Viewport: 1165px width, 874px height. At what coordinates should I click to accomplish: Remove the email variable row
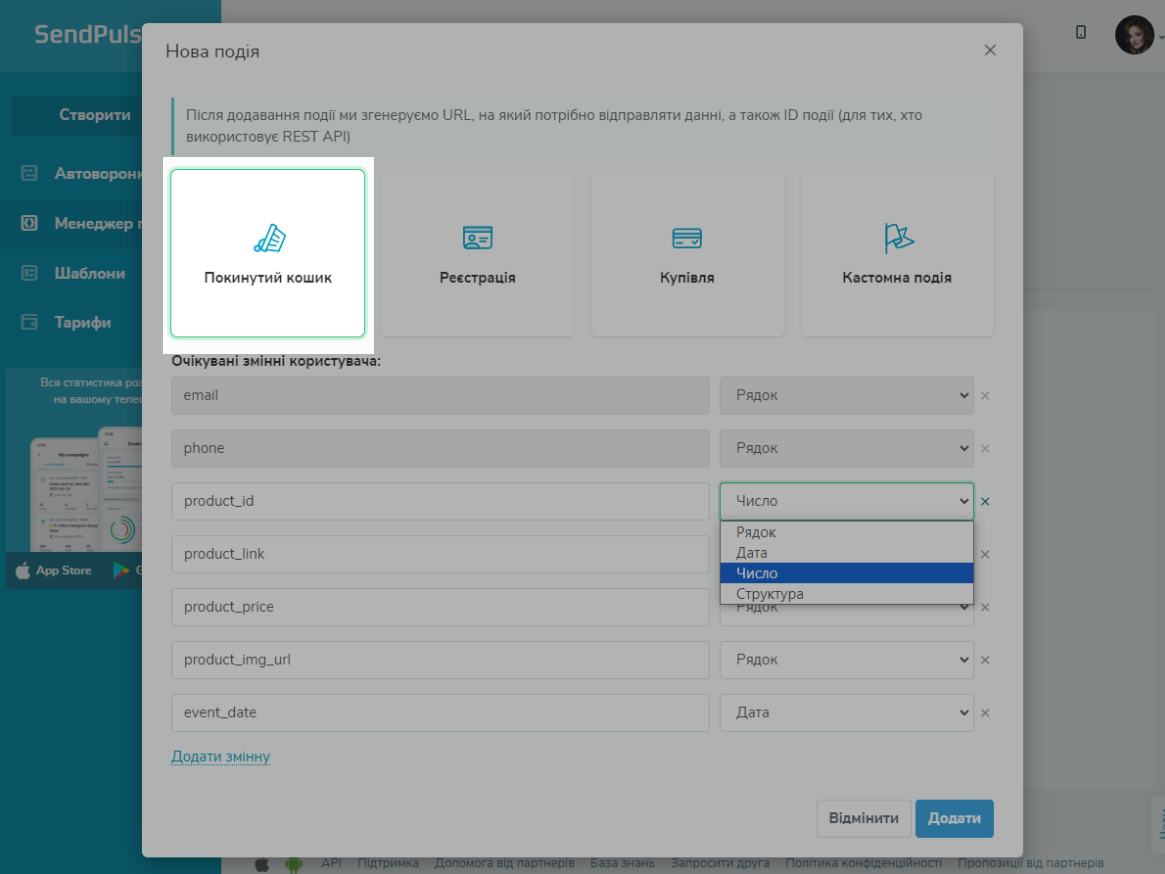click(985, 396)
